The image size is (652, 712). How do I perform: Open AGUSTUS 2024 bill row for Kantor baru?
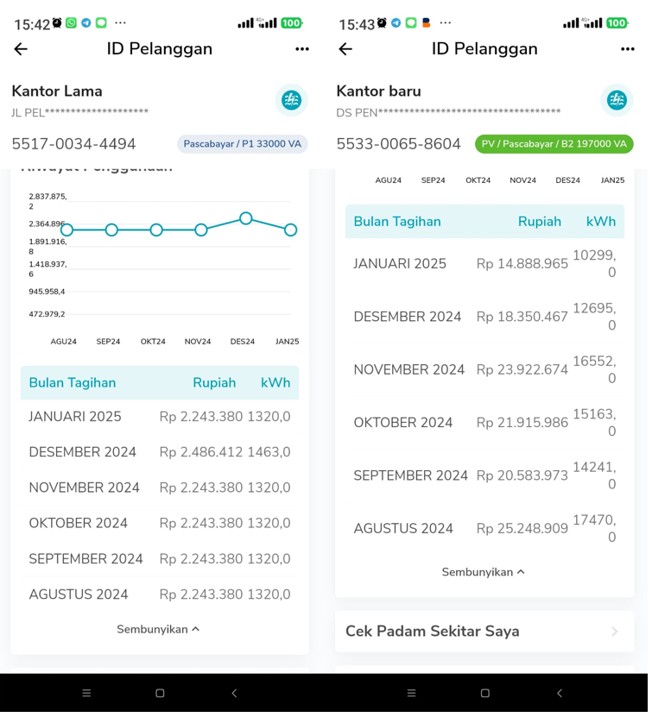484,528
